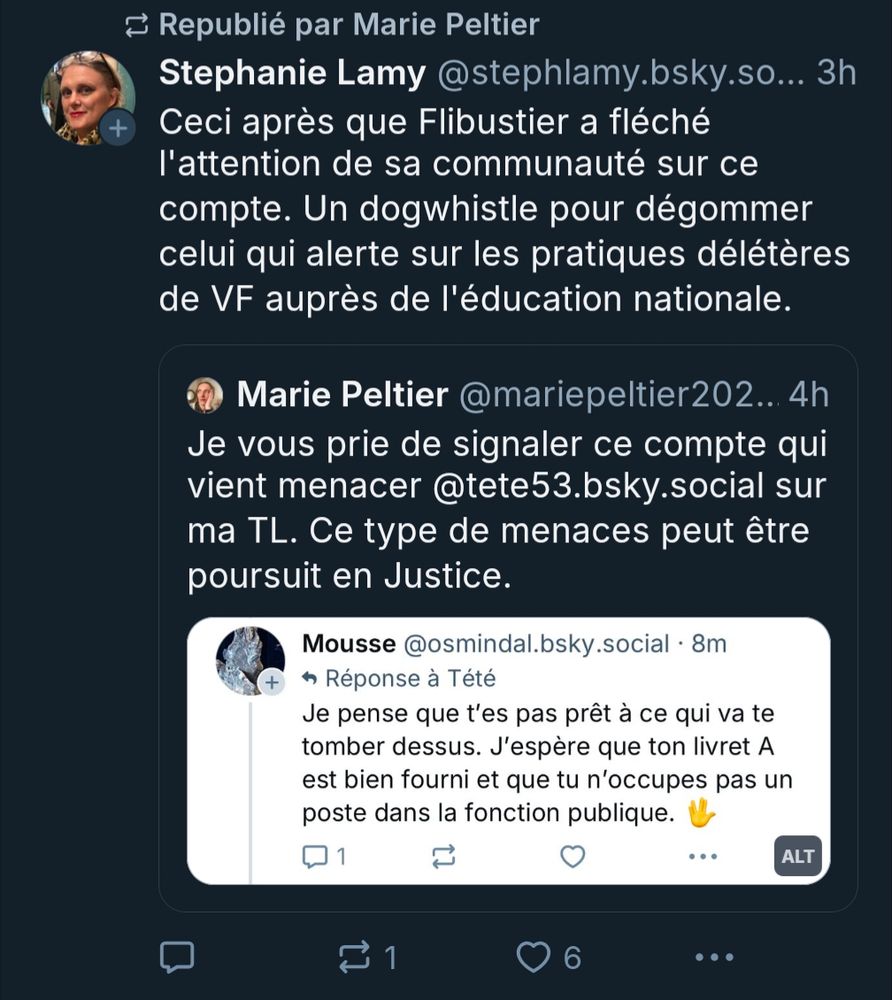Follow Stephanie Lamy via avatar plus badge

click(x=118, y=129)
